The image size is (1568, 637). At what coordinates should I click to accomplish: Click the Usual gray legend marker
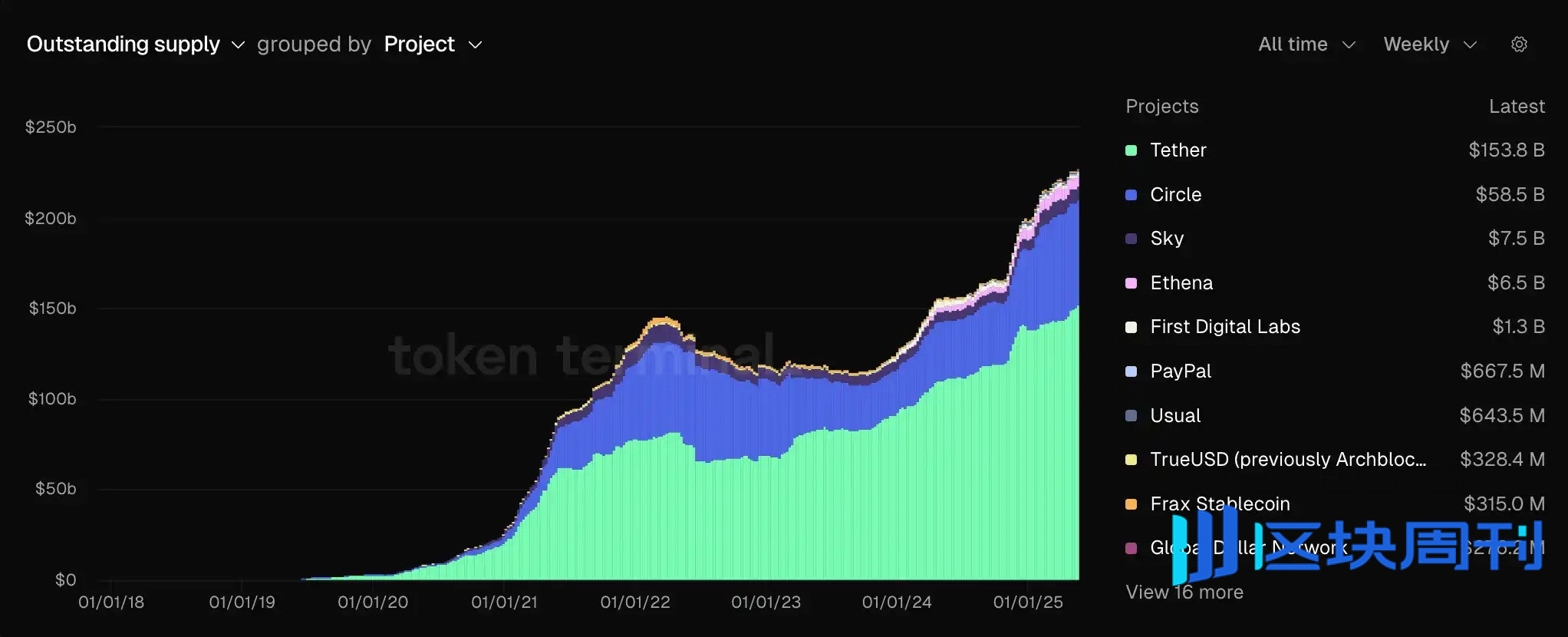[x=1131, y=416]
